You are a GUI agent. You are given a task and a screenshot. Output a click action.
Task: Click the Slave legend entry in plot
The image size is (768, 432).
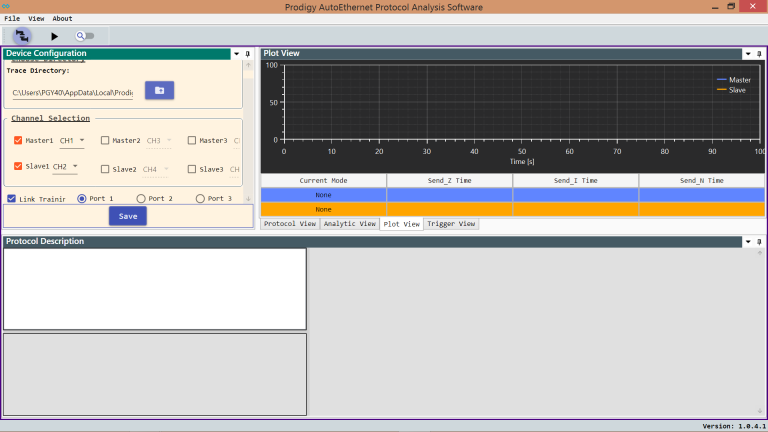click(x=731, y=90)
